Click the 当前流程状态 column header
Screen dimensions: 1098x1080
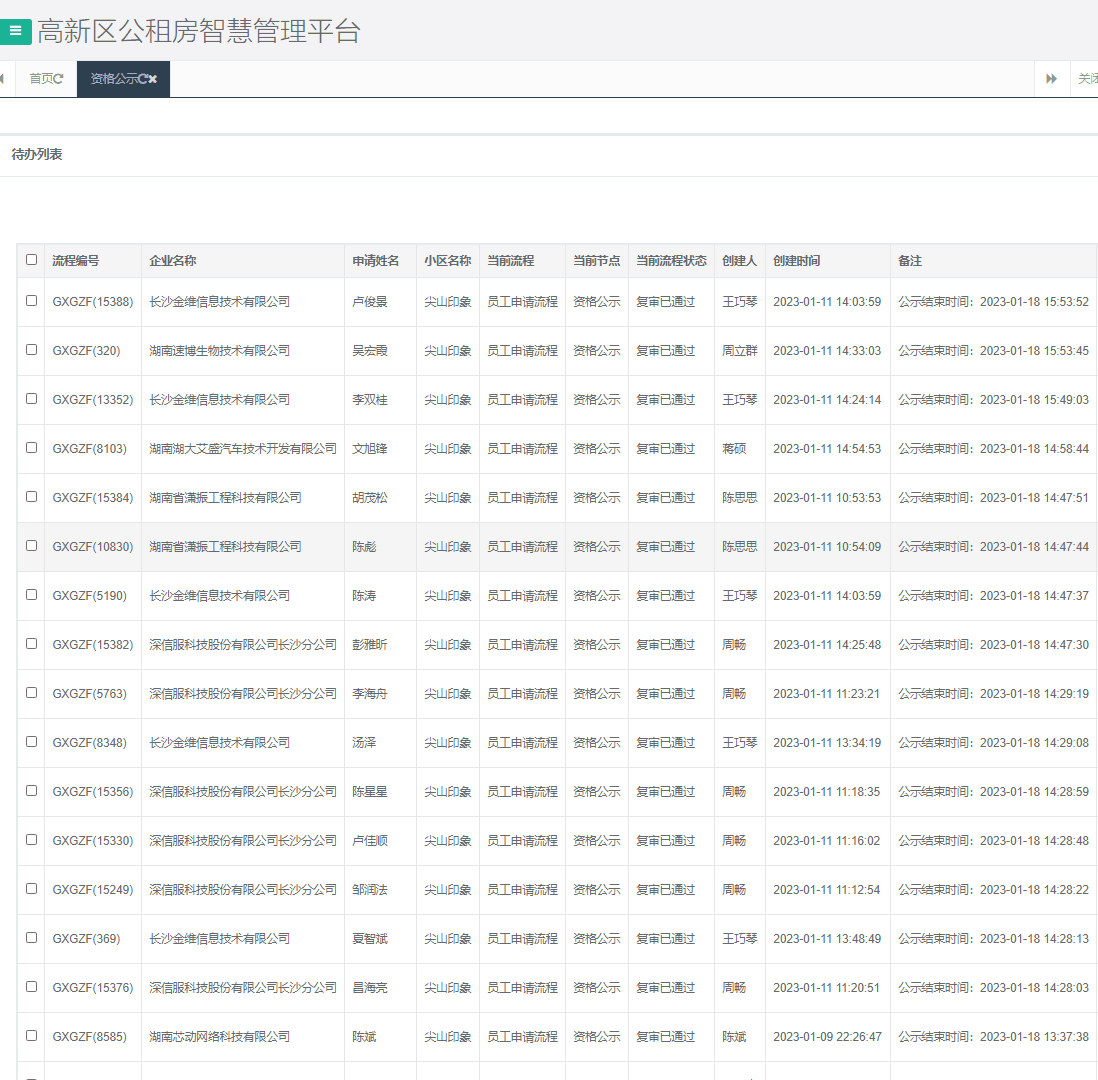tap(671, 261)
